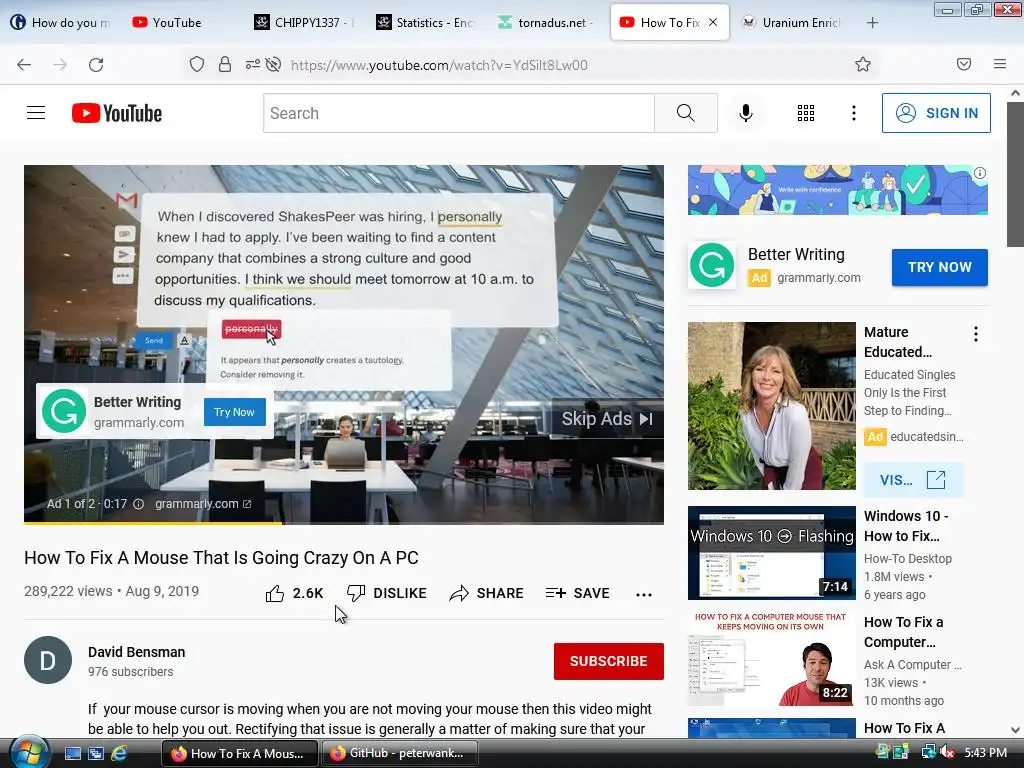Screen dimensions: 1024x768
Task: Open grammarly.com link in video ad
Action: pos(203,504)
